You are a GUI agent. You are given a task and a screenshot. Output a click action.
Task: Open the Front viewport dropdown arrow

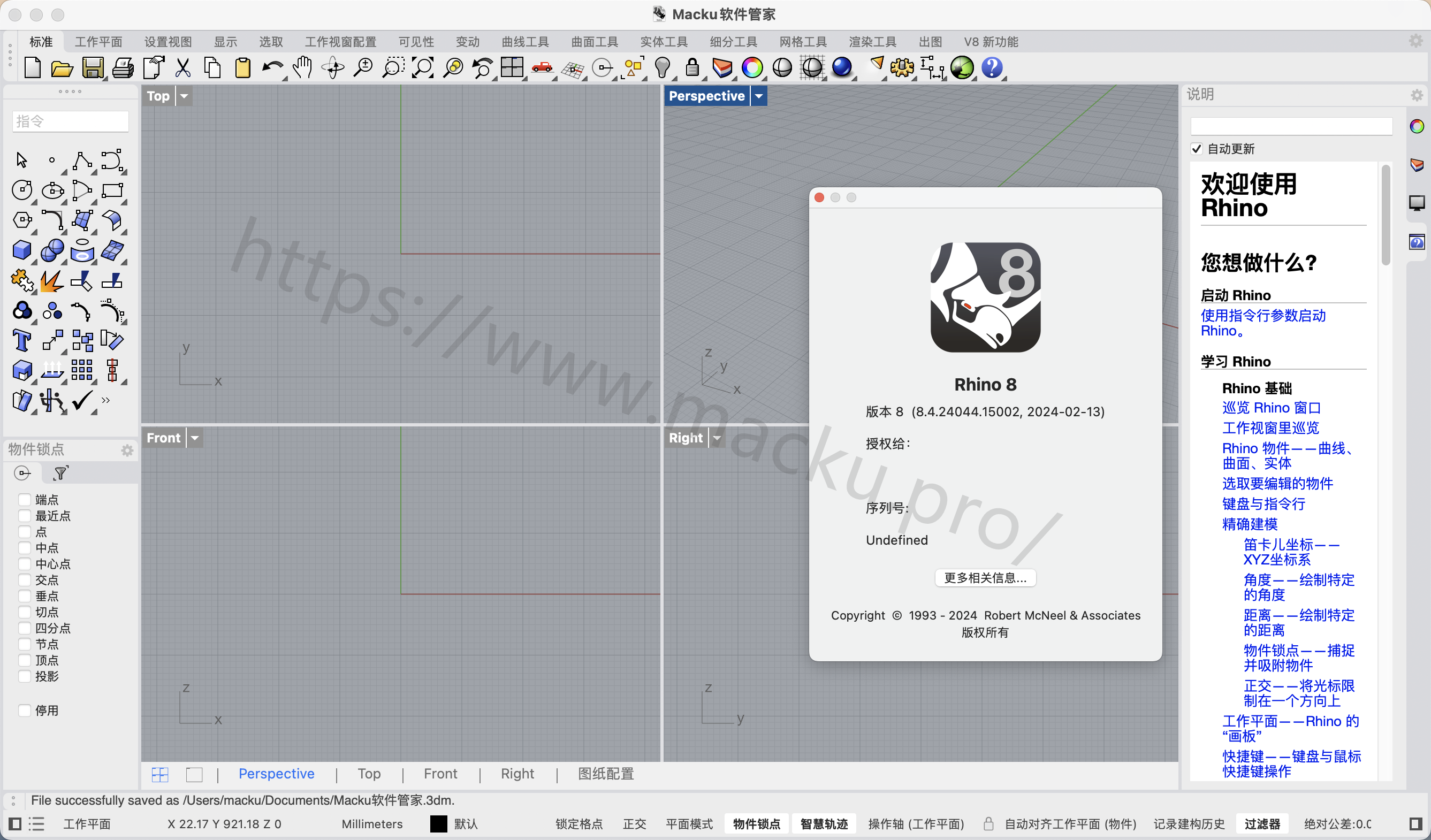[195, 438]
